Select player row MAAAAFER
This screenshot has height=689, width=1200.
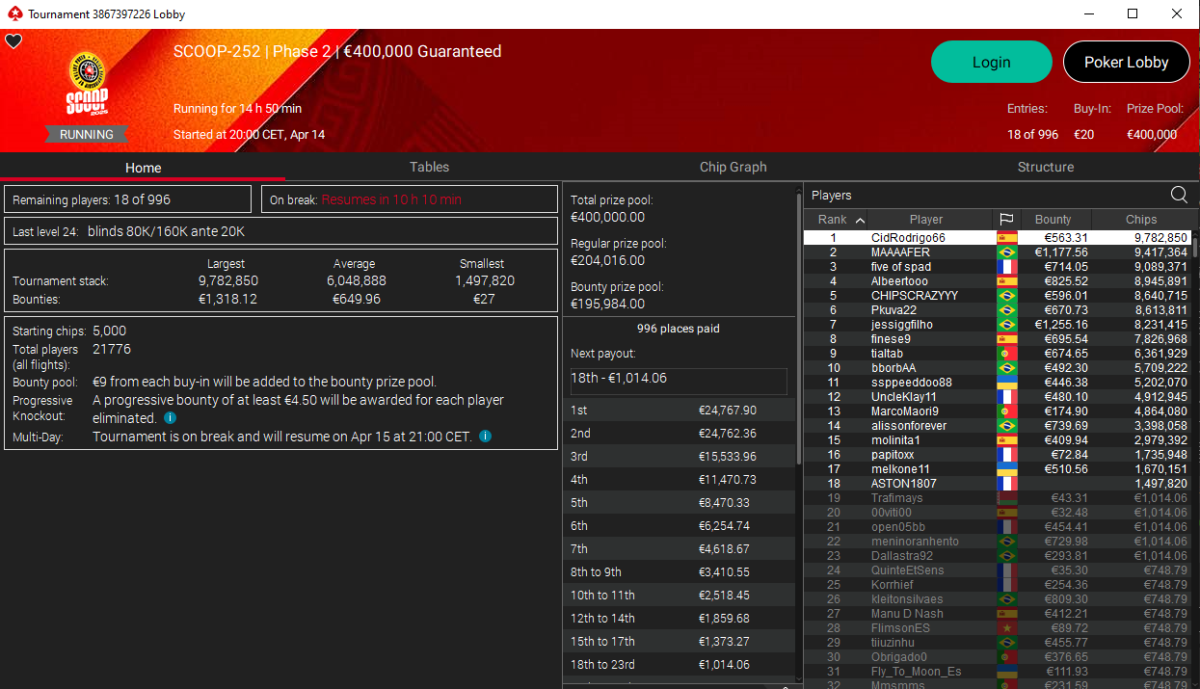997,253
